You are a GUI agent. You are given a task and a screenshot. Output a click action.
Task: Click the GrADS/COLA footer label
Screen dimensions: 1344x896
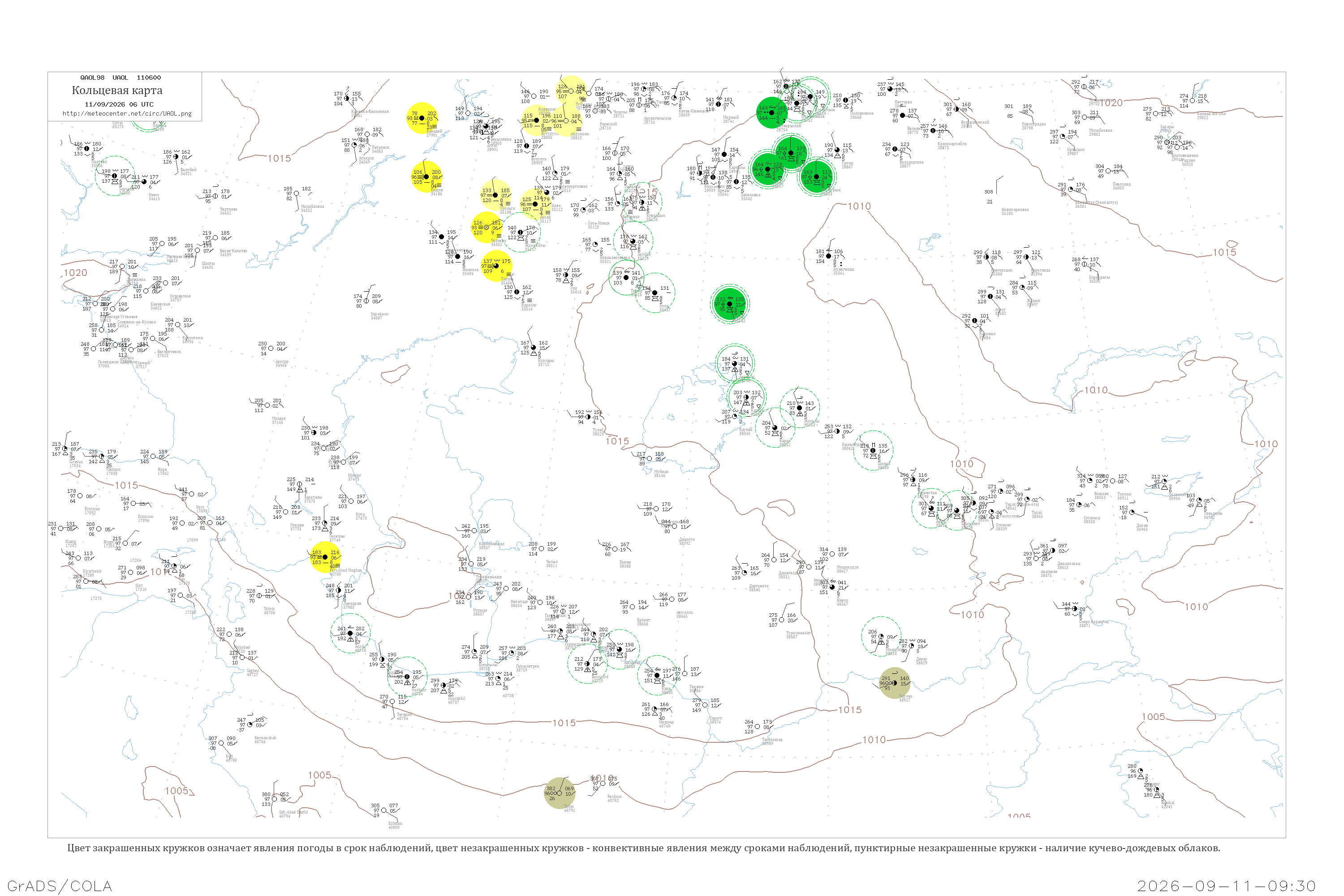(60, 886)
